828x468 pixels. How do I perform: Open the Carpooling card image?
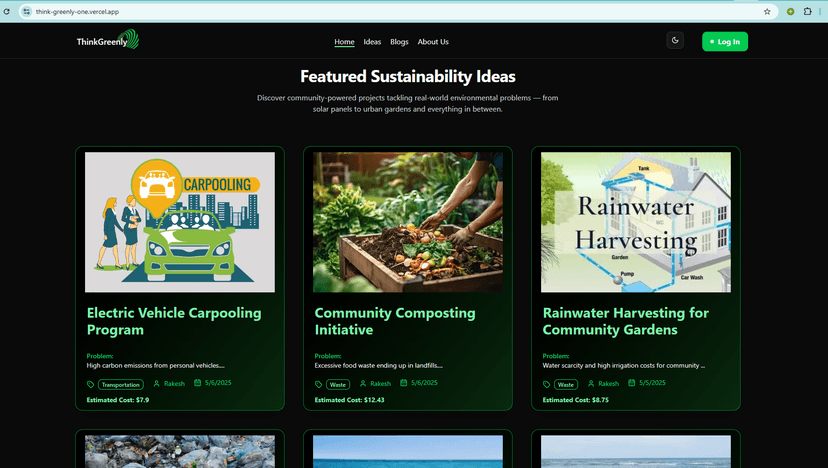tap(180, 222)
